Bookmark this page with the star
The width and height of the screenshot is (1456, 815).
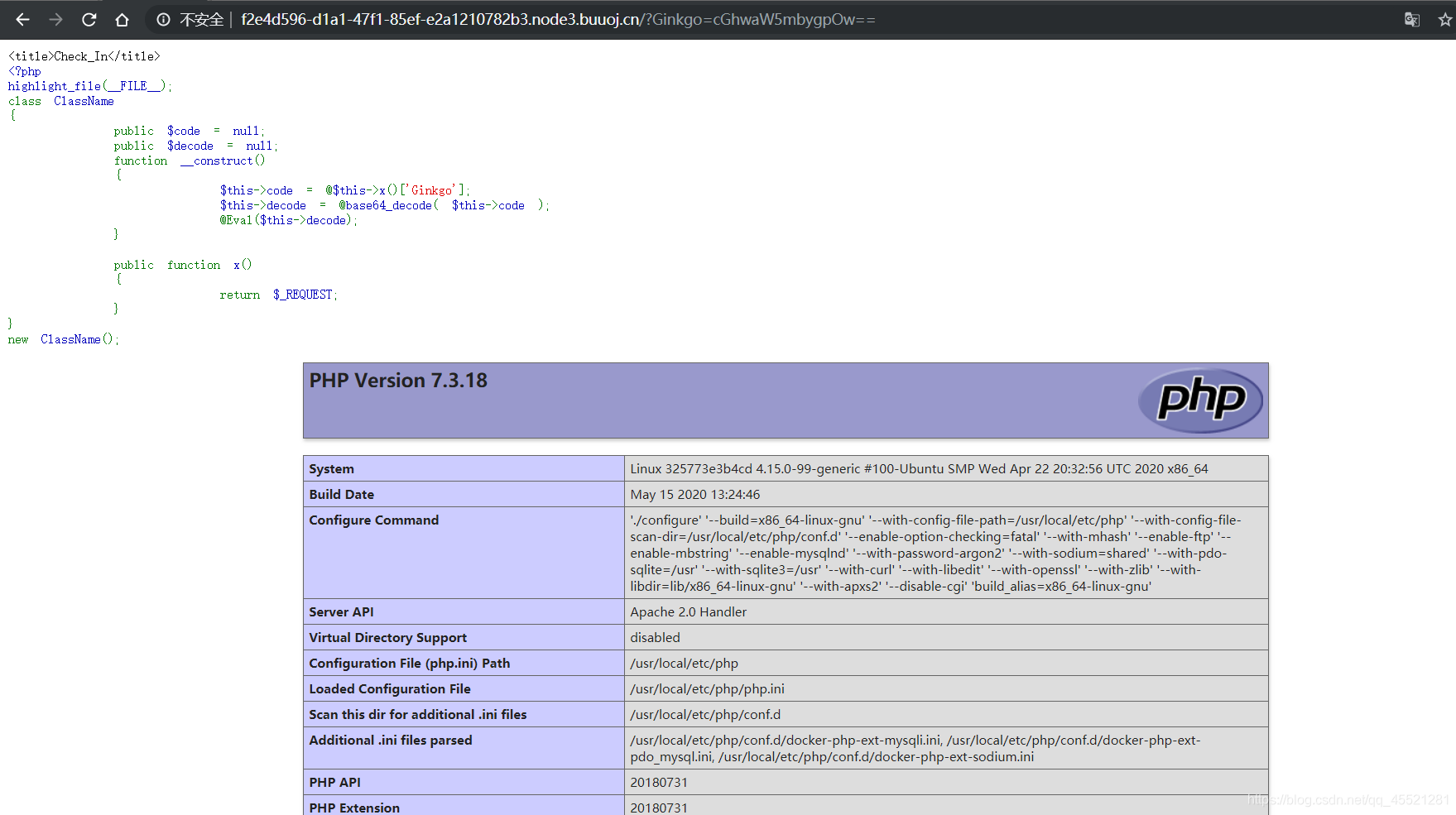[1444, 19]
